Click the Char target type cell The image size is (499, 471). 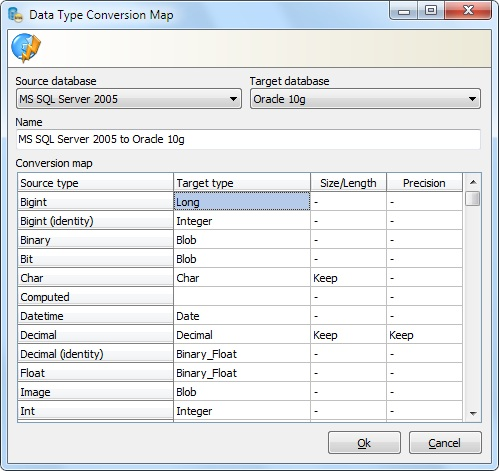click(242, 277)
